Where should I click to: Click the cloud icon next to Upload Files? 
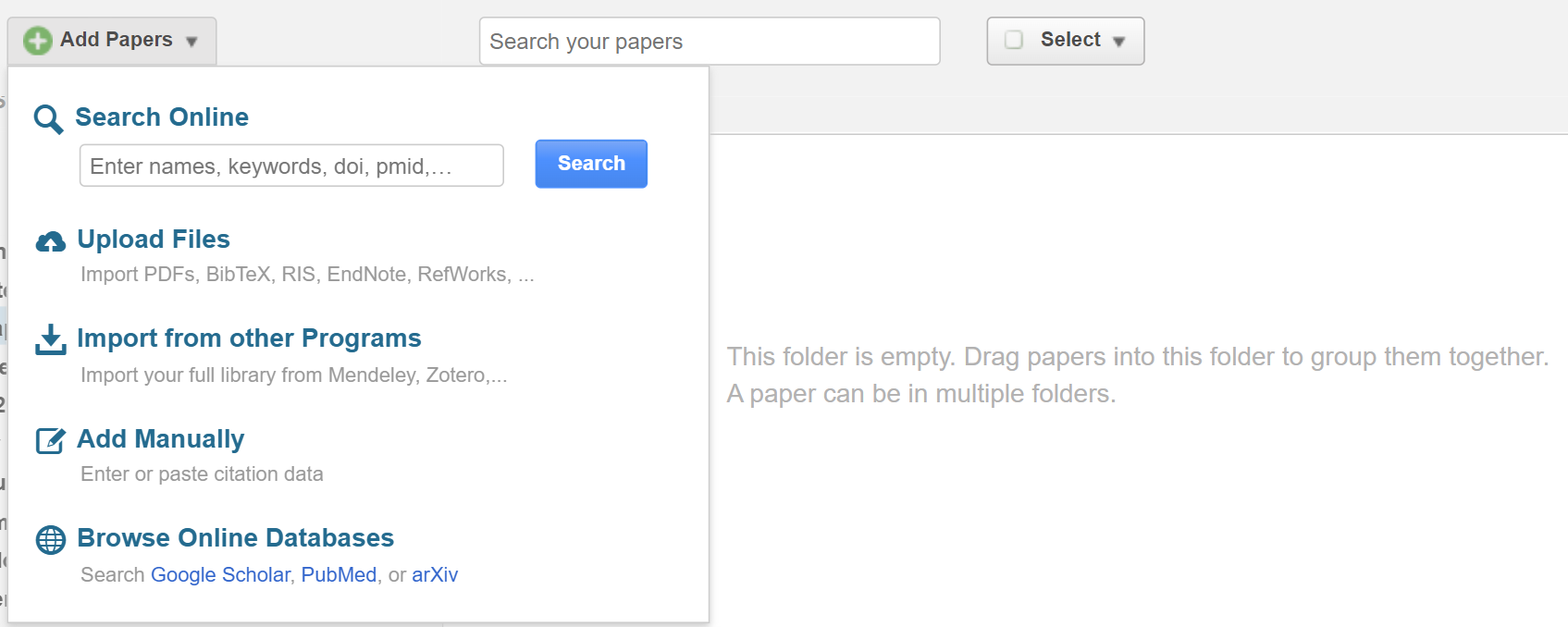pos(51,240)
